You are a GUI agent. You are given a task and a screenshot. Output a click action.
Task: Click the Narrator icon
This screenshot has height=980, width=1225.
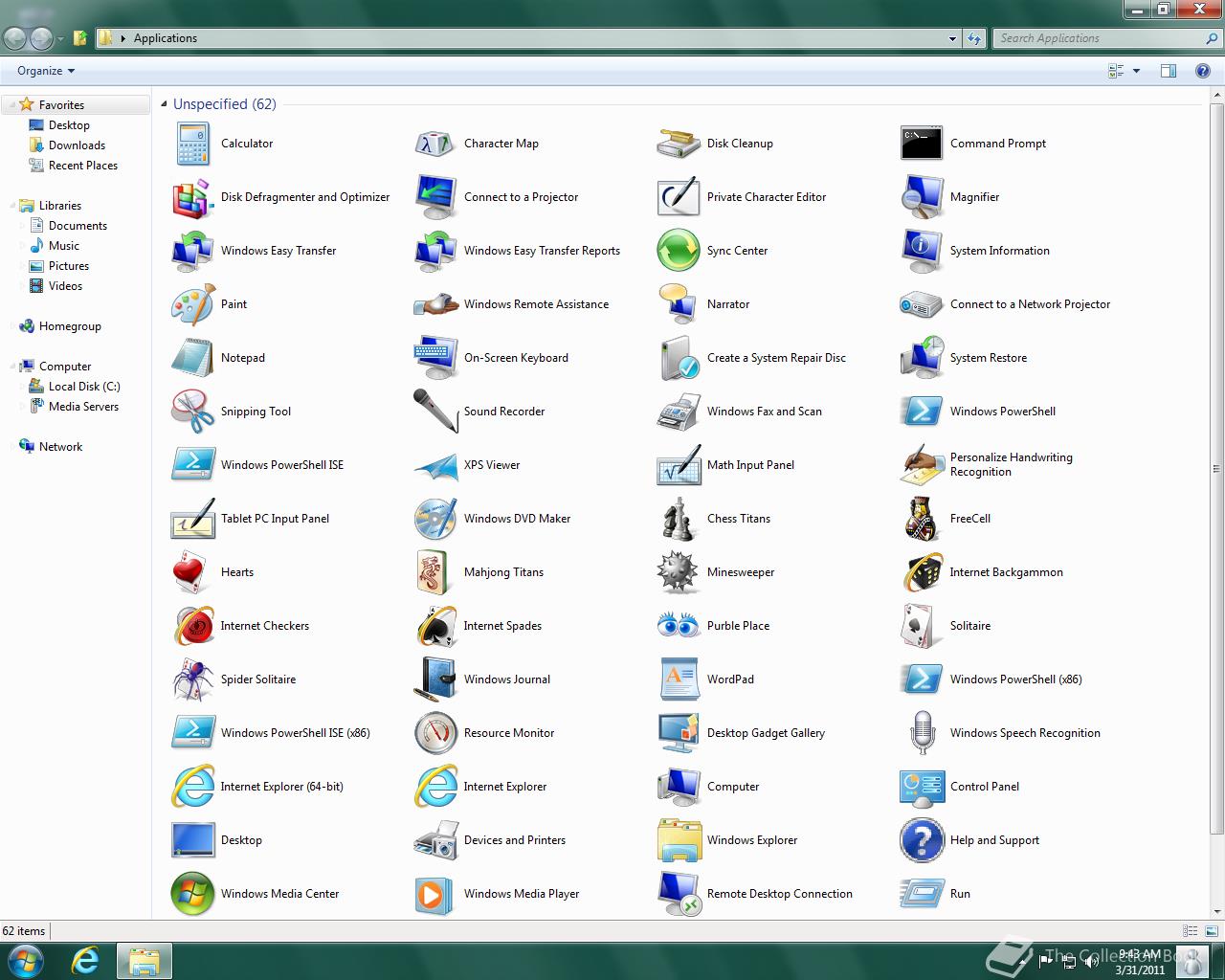coord(679,304)
